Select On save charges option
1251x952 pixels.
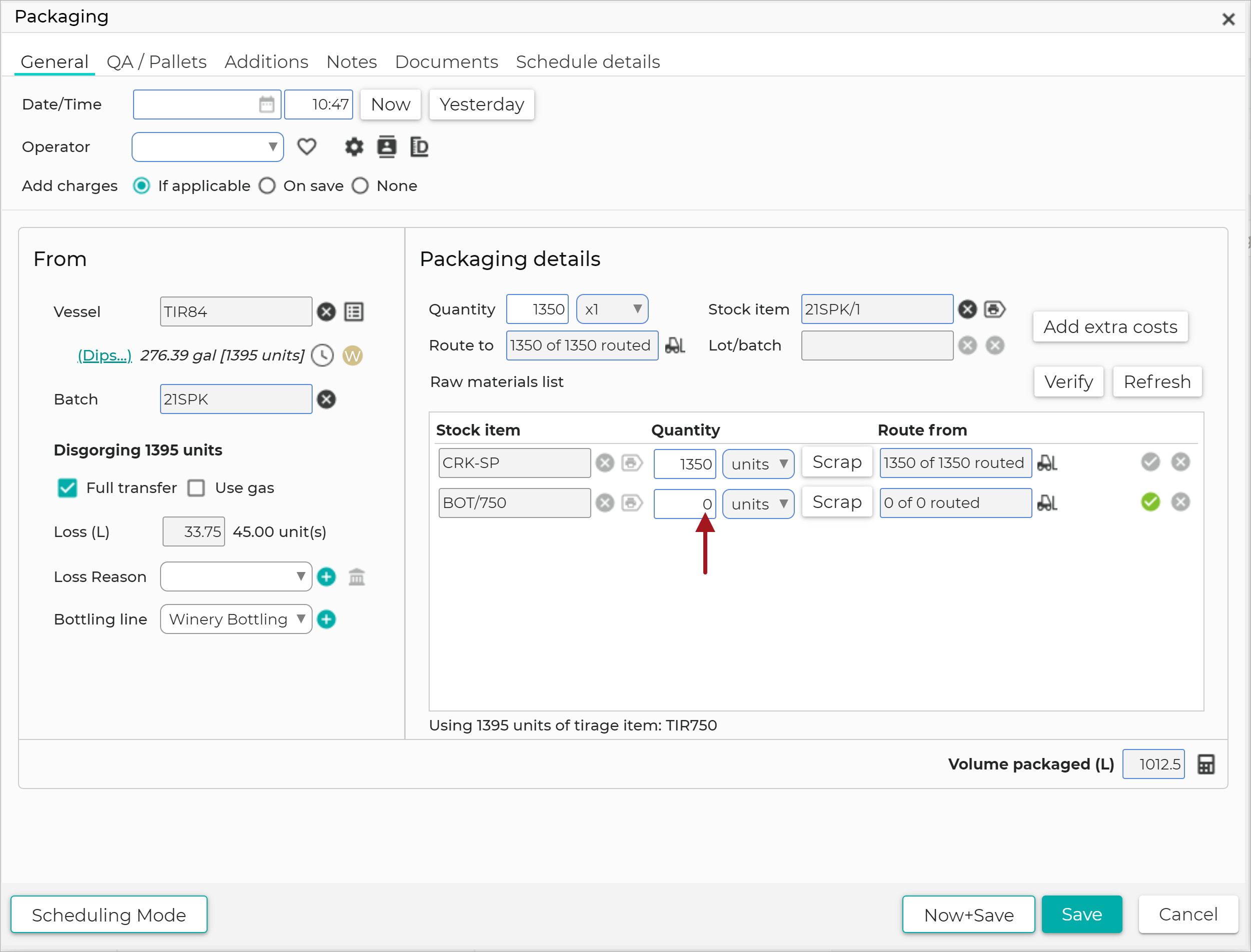point(267,186)
